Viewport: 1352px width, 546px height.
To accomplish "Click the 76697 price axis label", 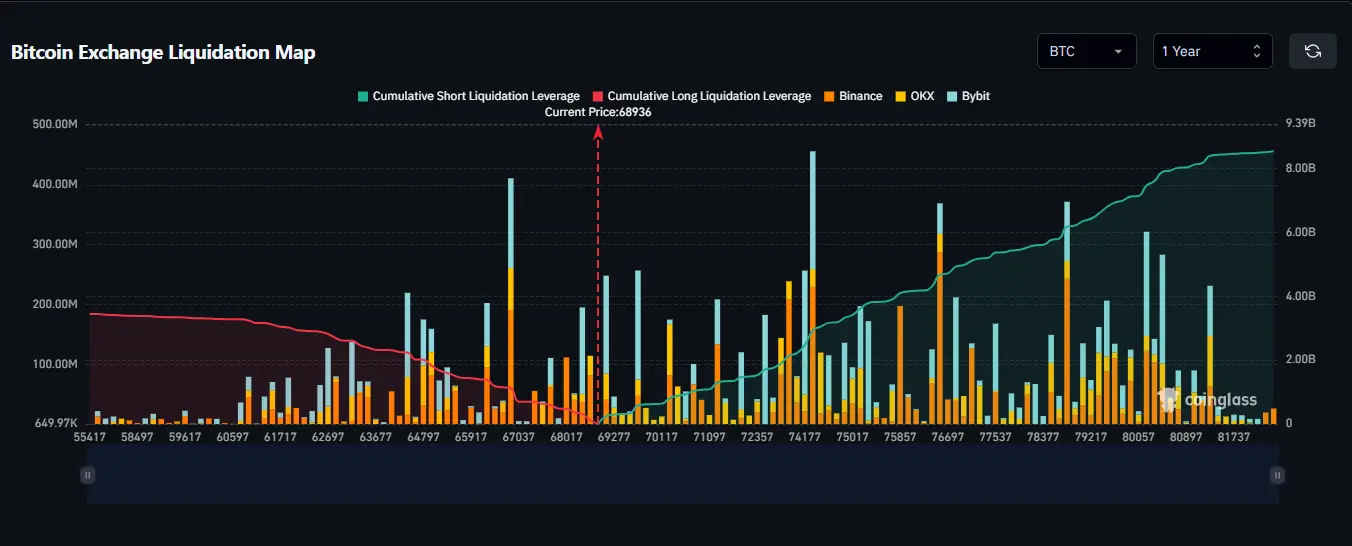I will pos(946,437).
